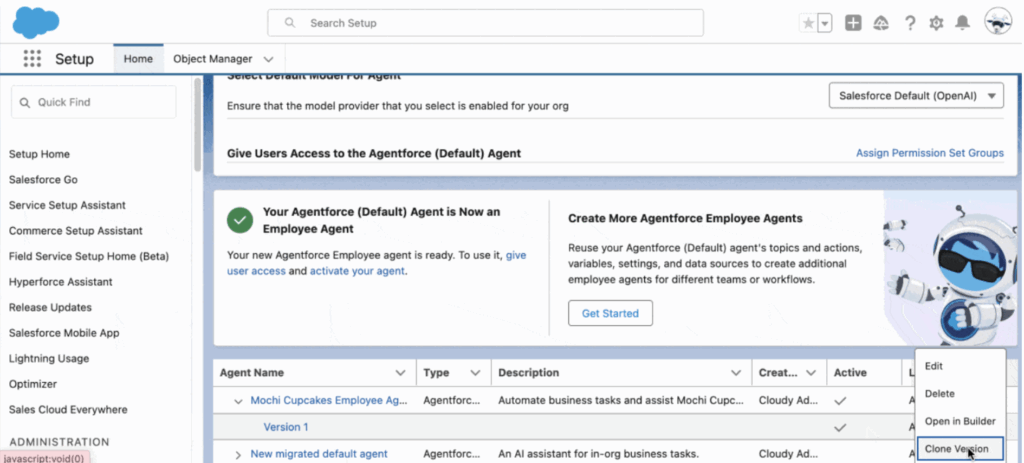Open the Salesforce Help question mark icon
This screenshot has width=1024, height=463.
click(910, 23)
